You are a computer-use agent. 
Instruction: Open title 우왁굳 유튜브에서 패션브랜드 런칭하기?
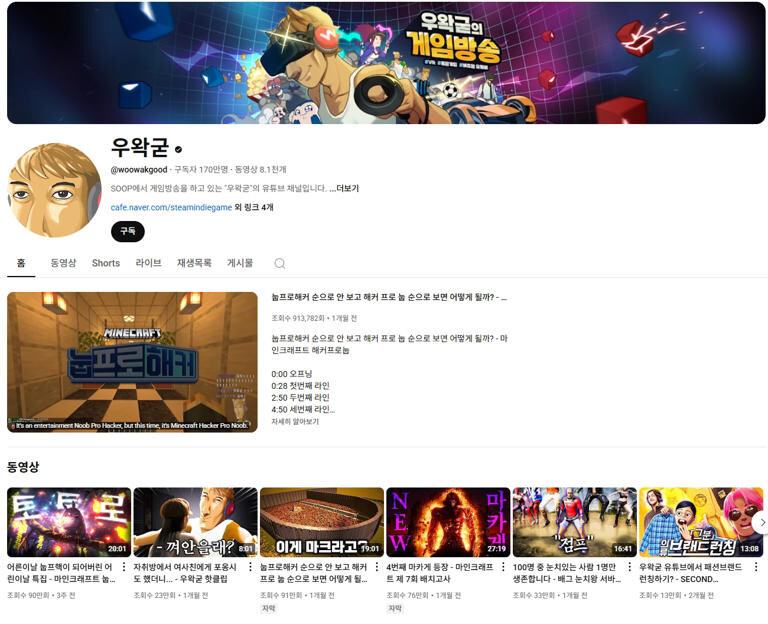tap(691, 573)
